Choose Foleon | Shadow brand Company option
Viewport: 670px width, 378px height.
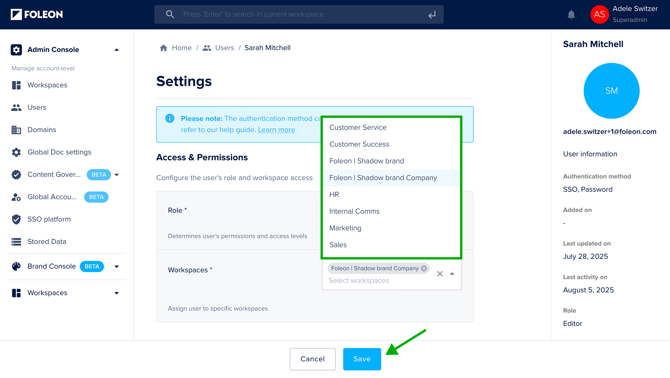391,178
